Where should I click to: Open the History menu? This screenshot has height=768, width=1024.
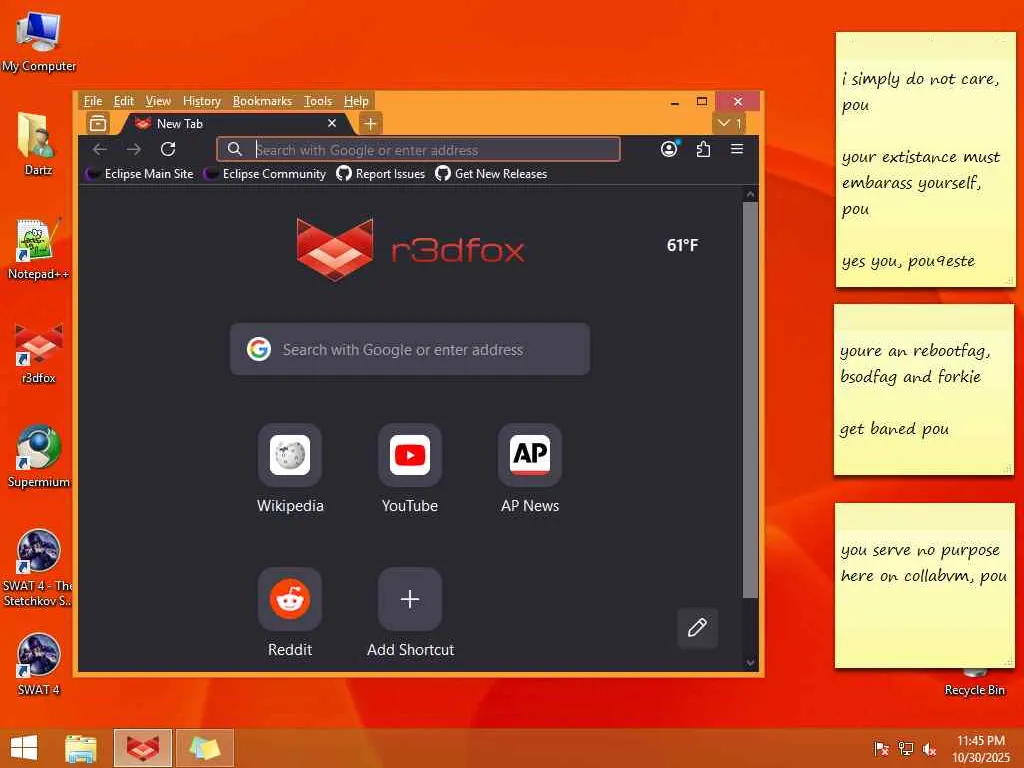click(202, 101)
